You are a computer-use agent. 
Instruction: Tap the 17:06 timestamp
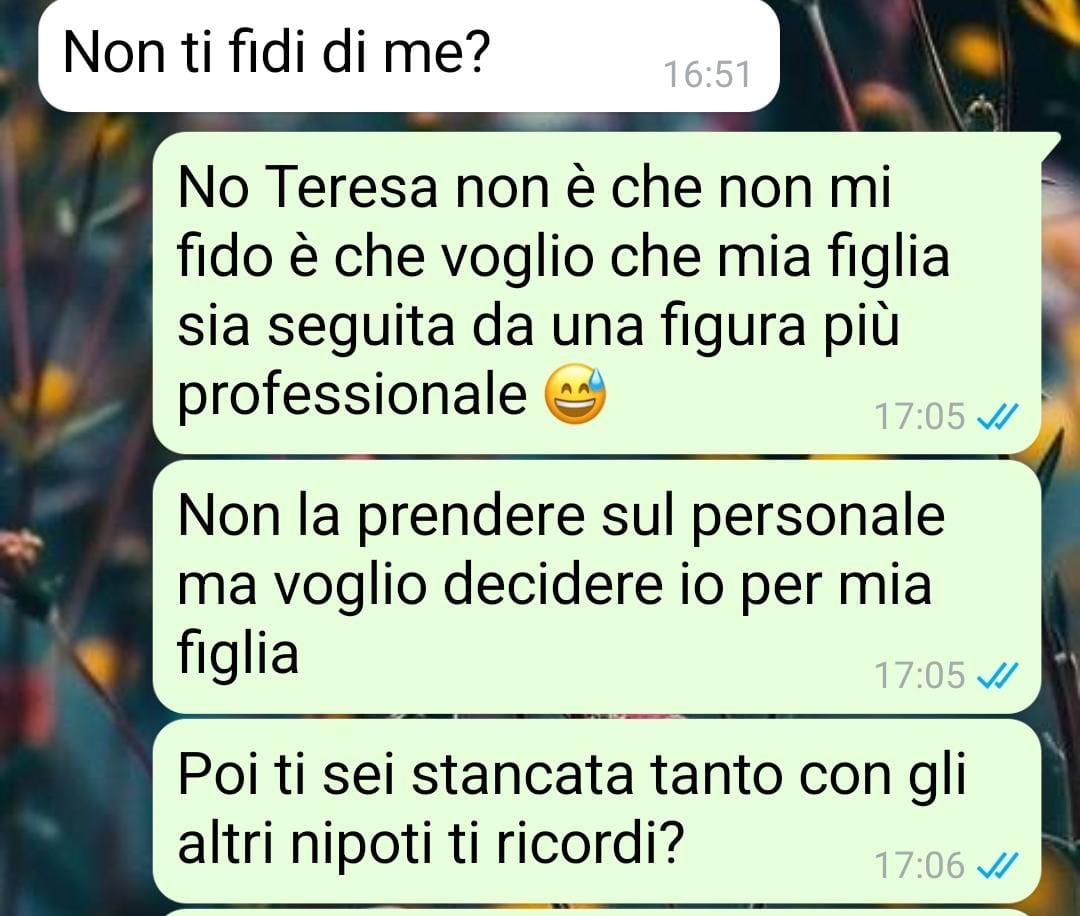click(x=920, y=865)
